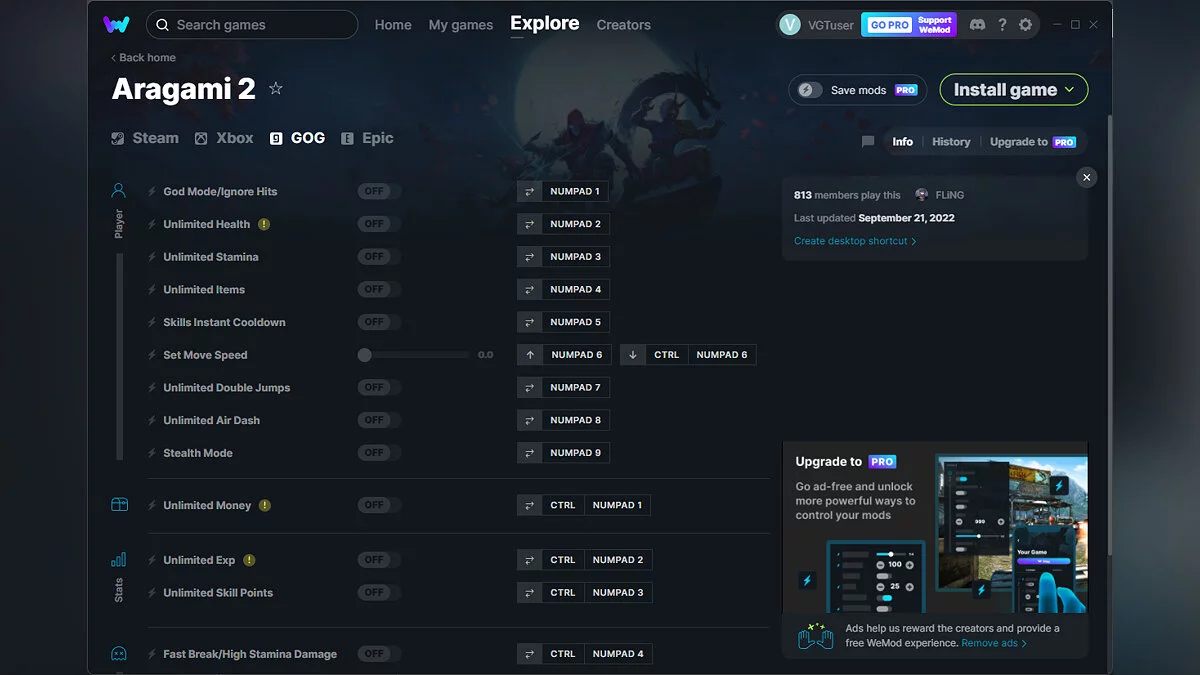Click FLiNG creator name
The image size is (1200, 675).
point(950,195)
